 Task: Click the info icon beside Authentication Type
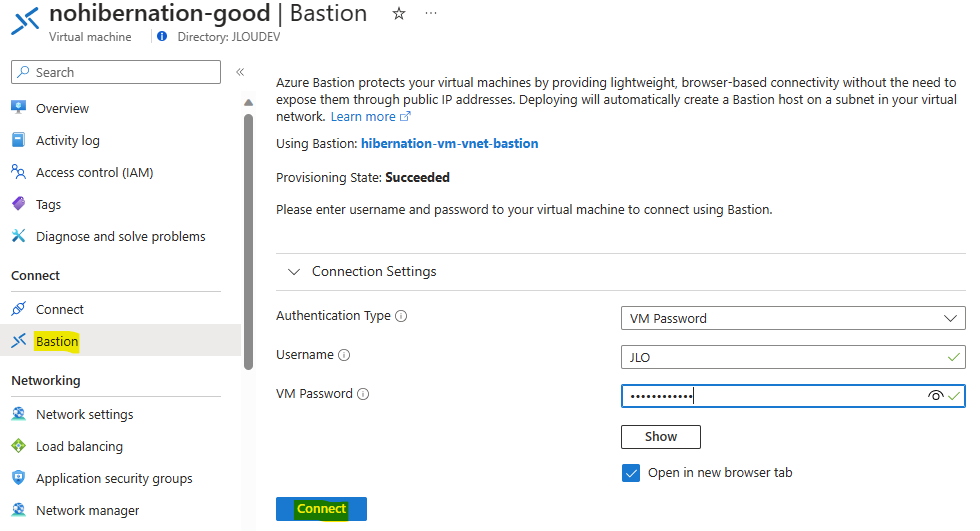click(401, 316)
